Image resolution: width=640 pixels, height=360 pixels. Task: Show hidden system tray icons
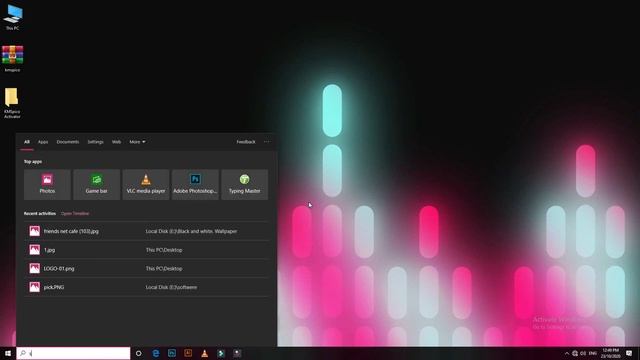pos(567,353)
